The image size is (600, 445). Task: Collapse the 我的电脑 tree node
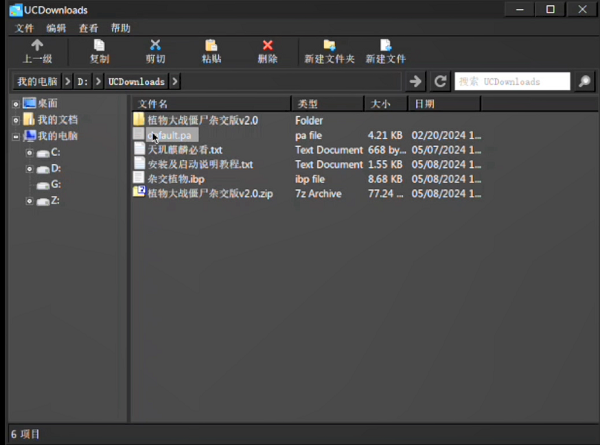pos(15,136)
